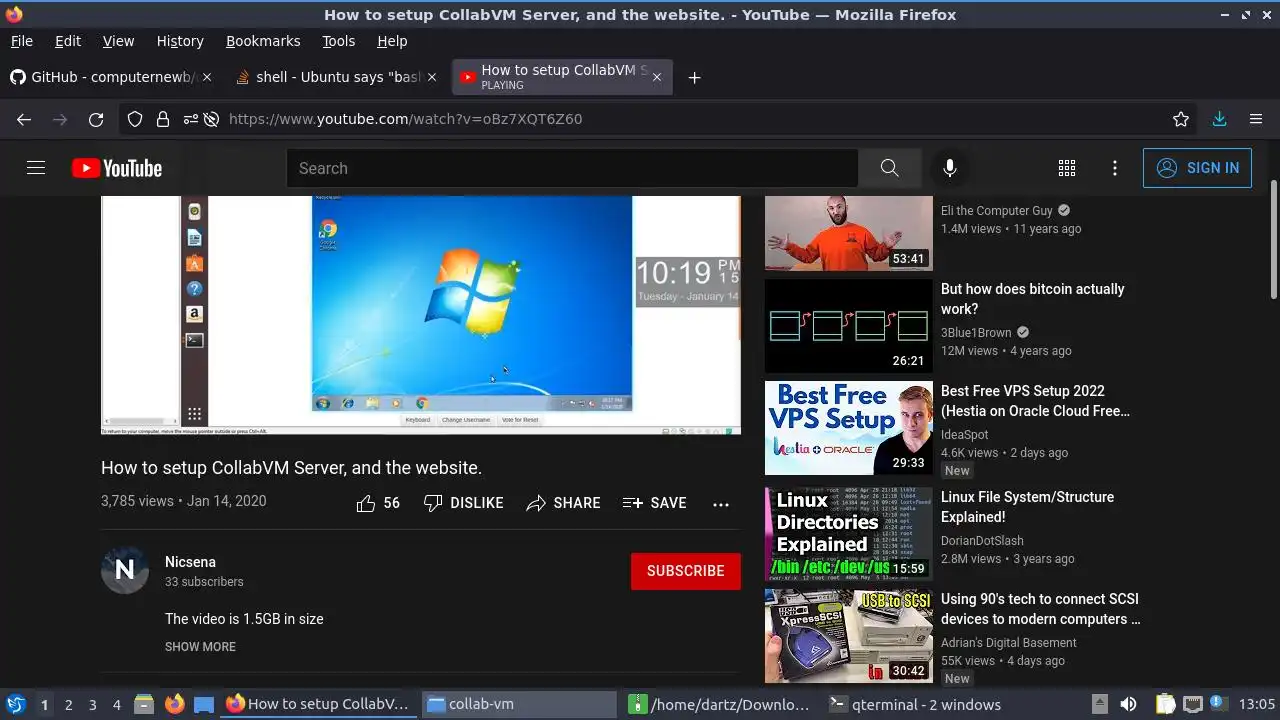Switch to the collab-vm taskbar window
This screenshot has width=1280, height=720.
tap(520, 704)
